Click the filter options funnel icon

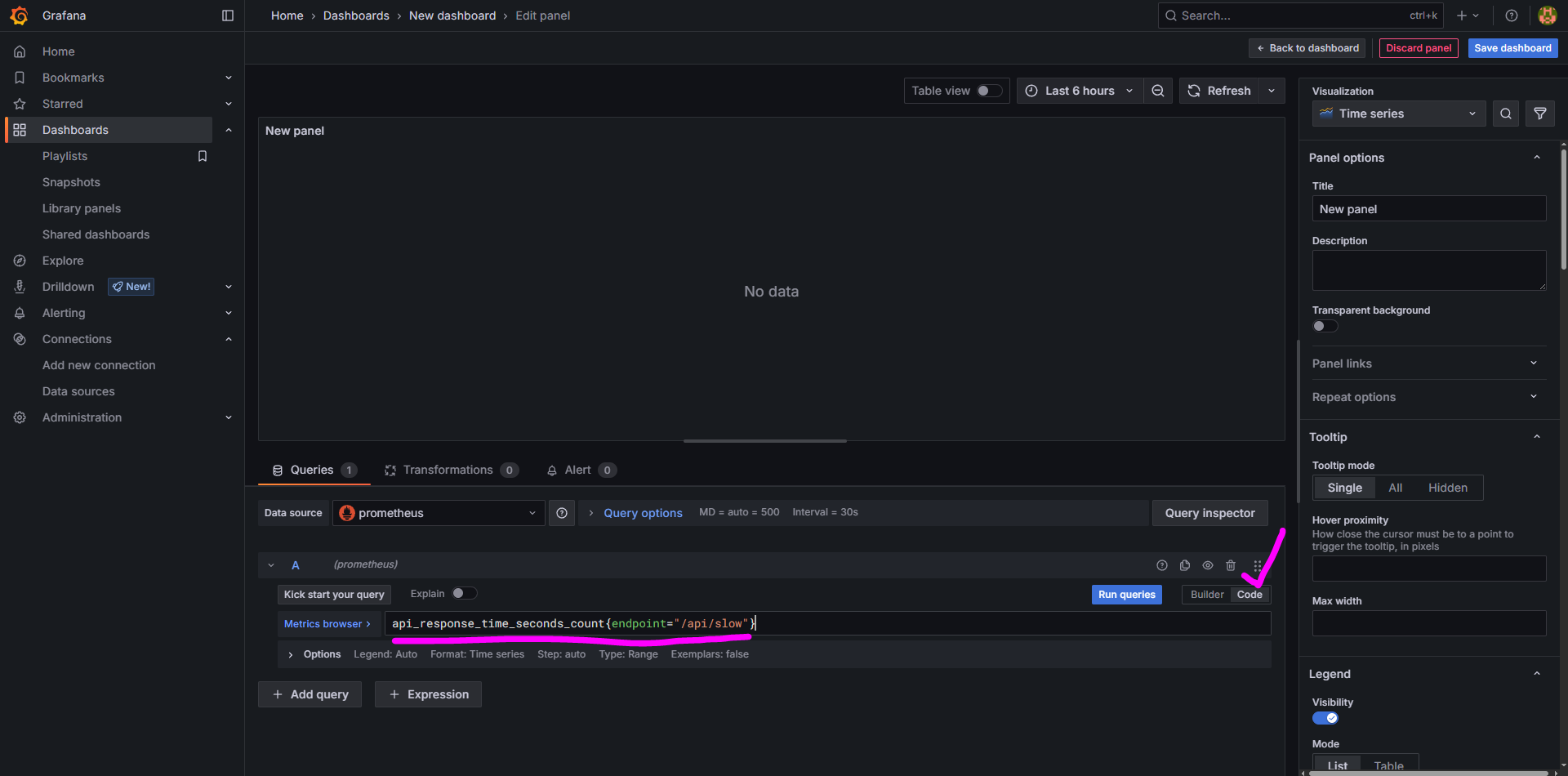pyautogui.click(x=1540, y=114)
